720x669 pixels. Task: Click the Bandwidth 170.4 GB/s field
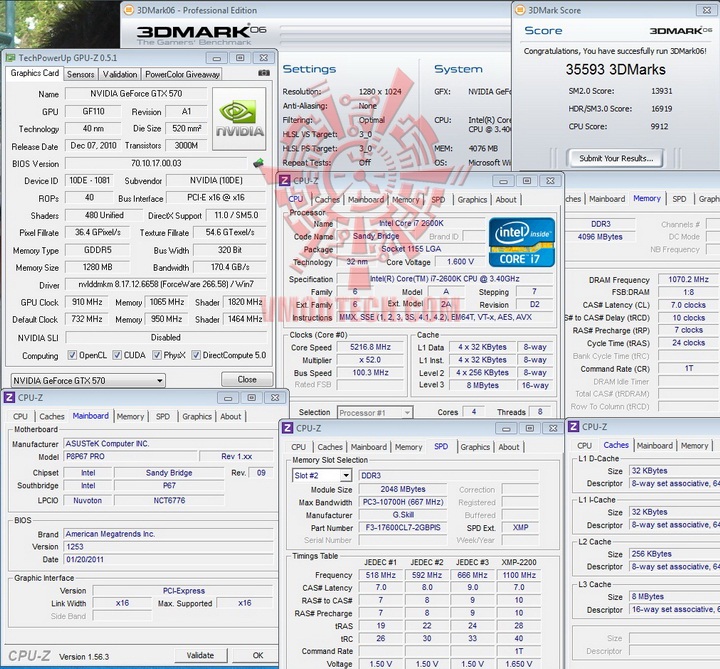pyautogui.click(x=230, y=267)
